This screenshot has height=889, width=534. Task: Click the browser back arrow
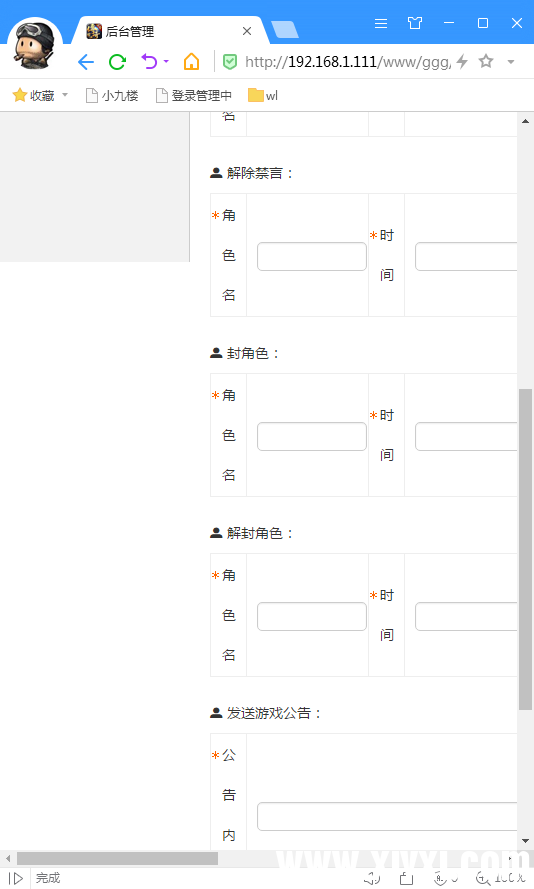(86, 62)
